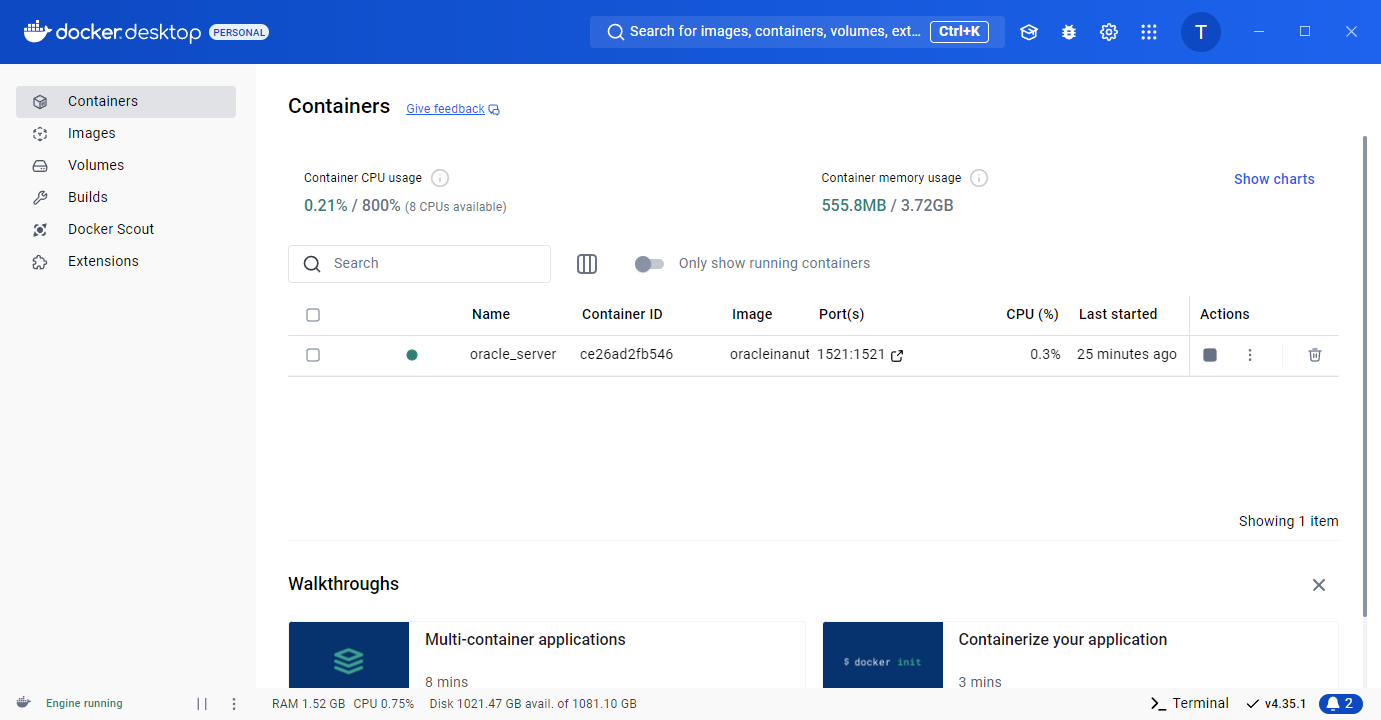The image size is (1381, 720).
Task: Open the Learning Center graduation cap icon
Action: [1029, 32]
